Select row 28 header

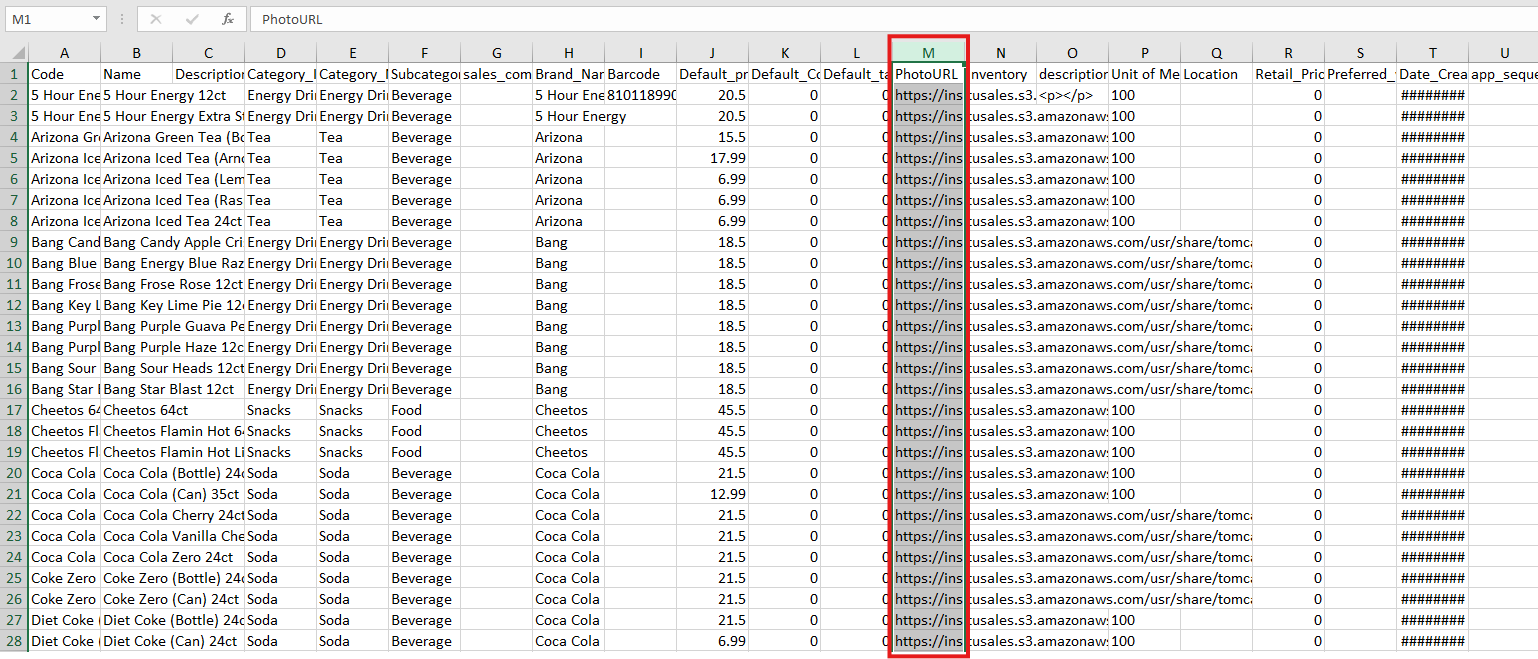(14, 641)
